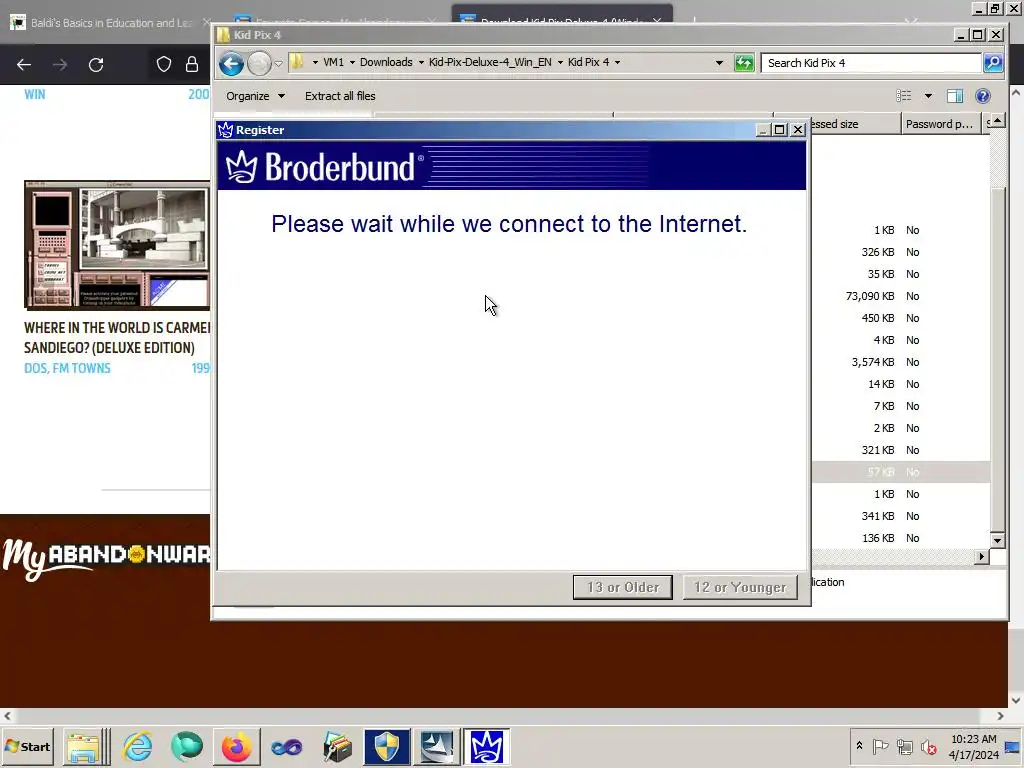The height and width of the screenshot is (768, 1024).
Task: Click VM1 in the breadcrumb path
Action: 333,62
